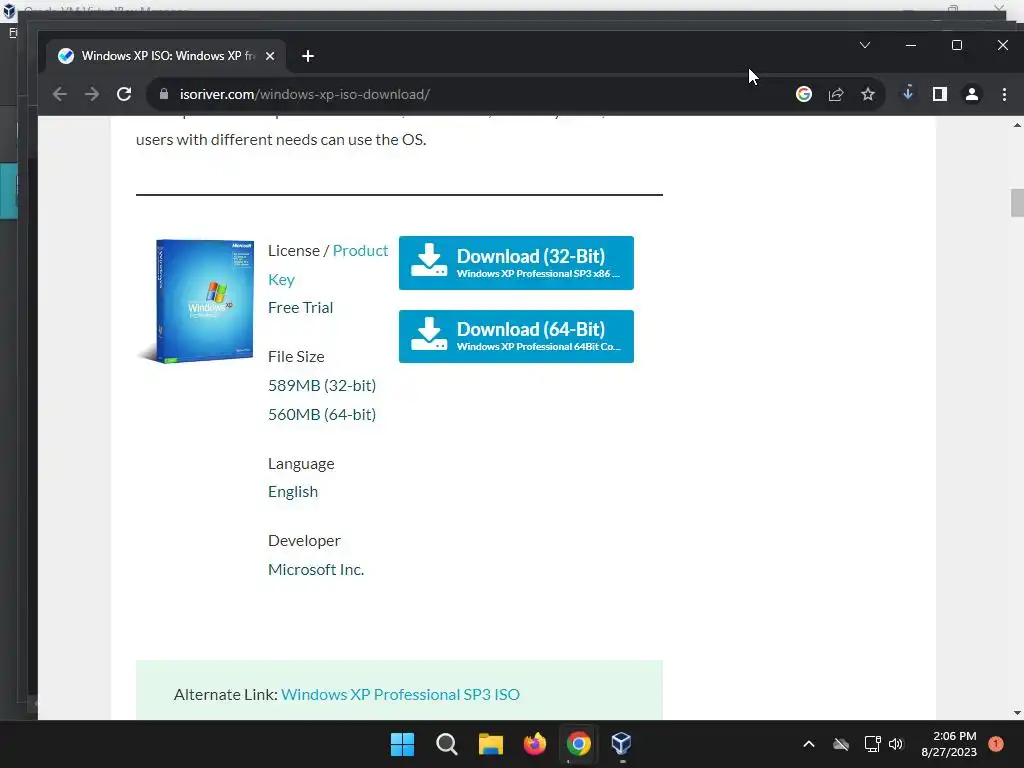Viewport: 1024px width, 768px height.
Task: Download the 64-Bit Windows XP ISO
Action: [x=516, y=336]
